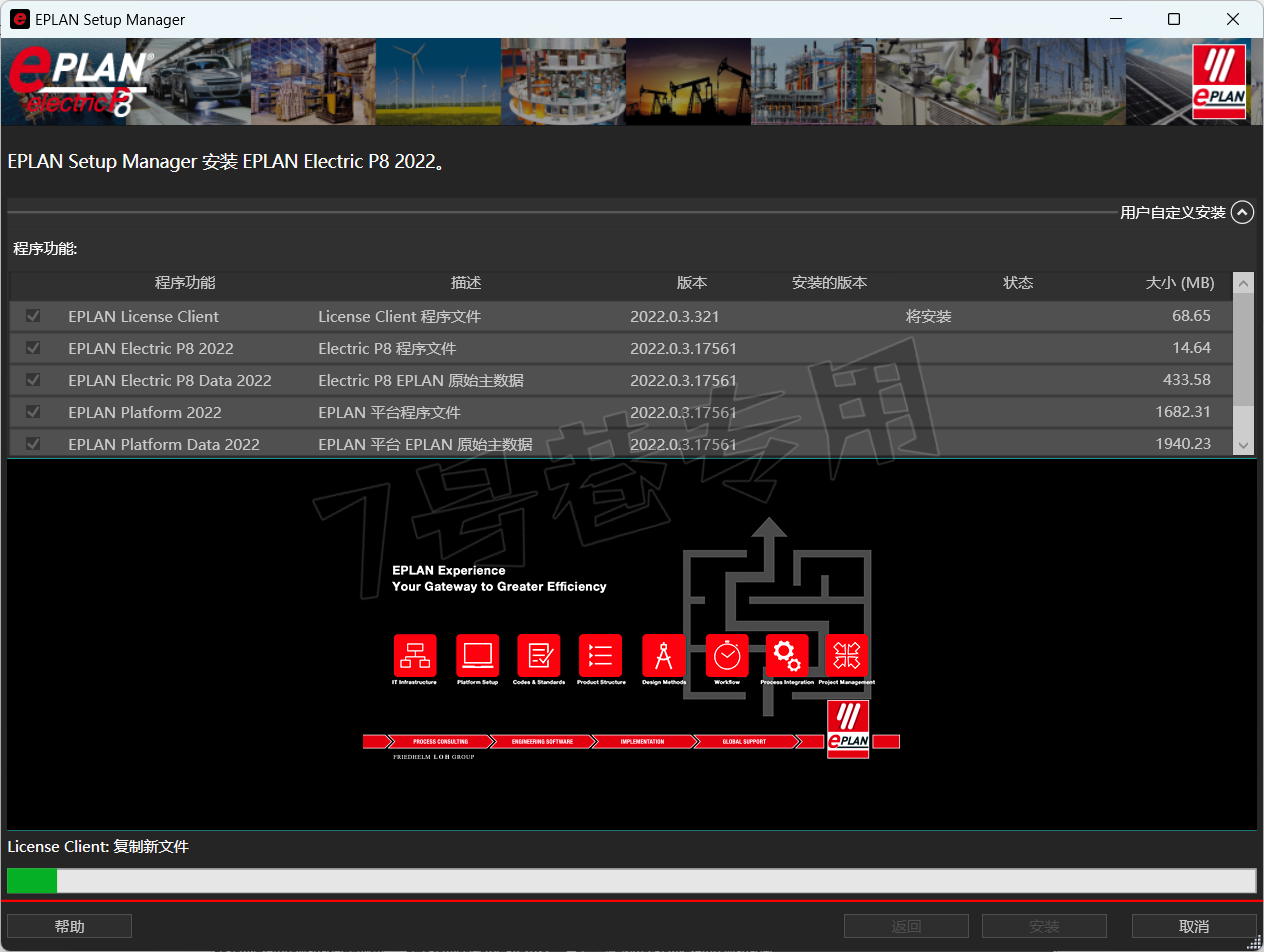Close the EPLAN Setup Manager window
Viewport: 1264px width, 952px height.
[x=1232, y=19]
